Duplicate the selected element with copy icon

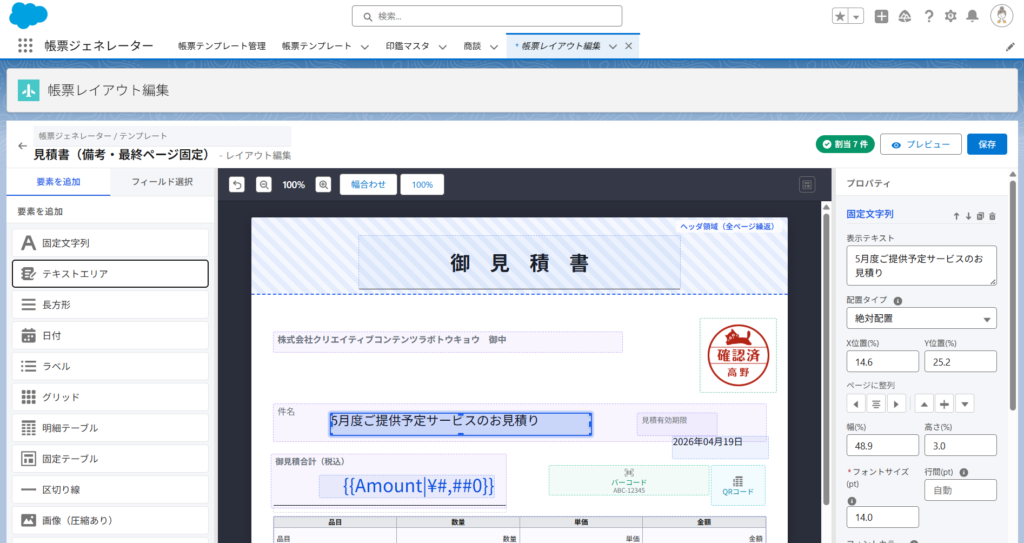980,216
